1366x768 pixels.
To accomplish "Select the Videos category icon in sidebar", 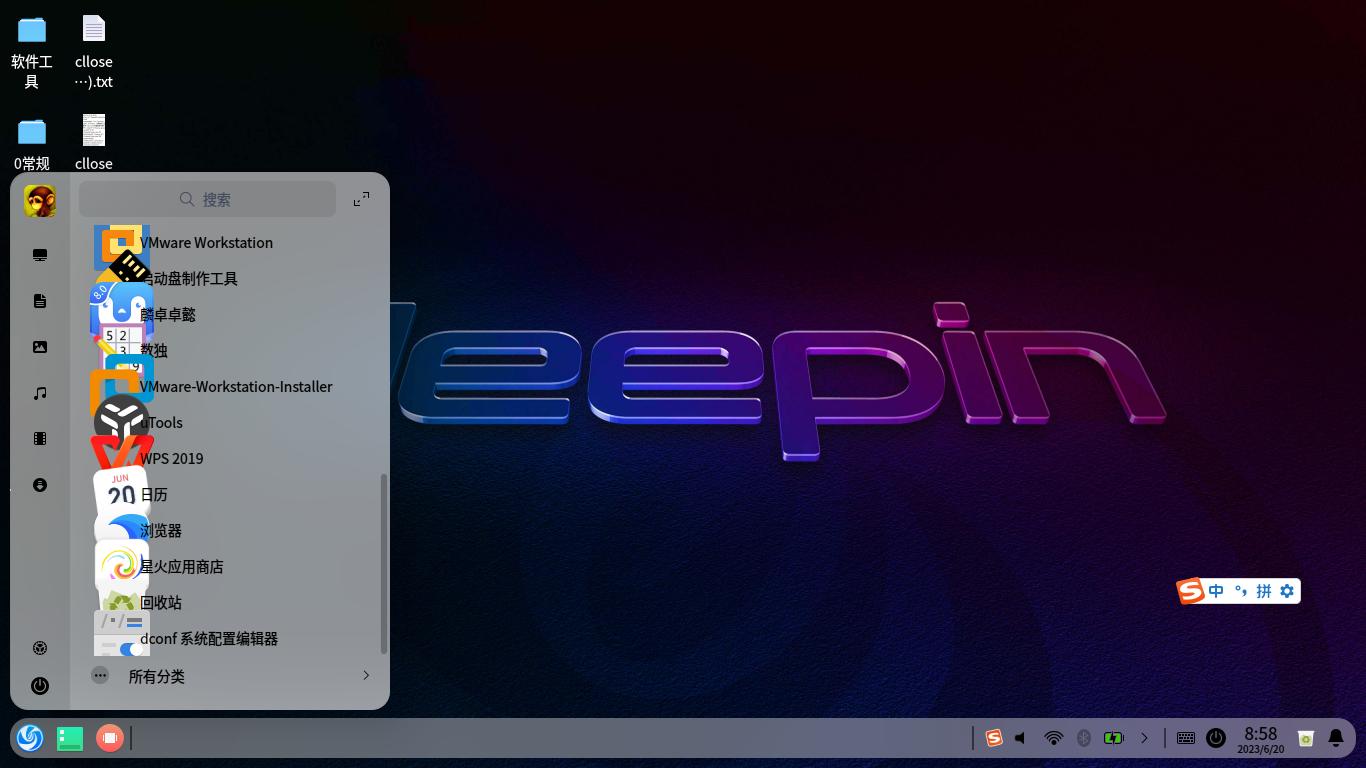I will tap(40, 438).
